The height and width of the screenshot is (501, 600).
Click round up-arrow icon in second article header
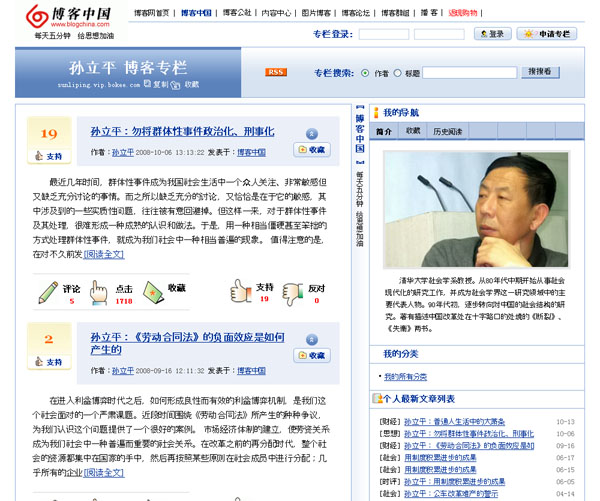pos(312,339)
